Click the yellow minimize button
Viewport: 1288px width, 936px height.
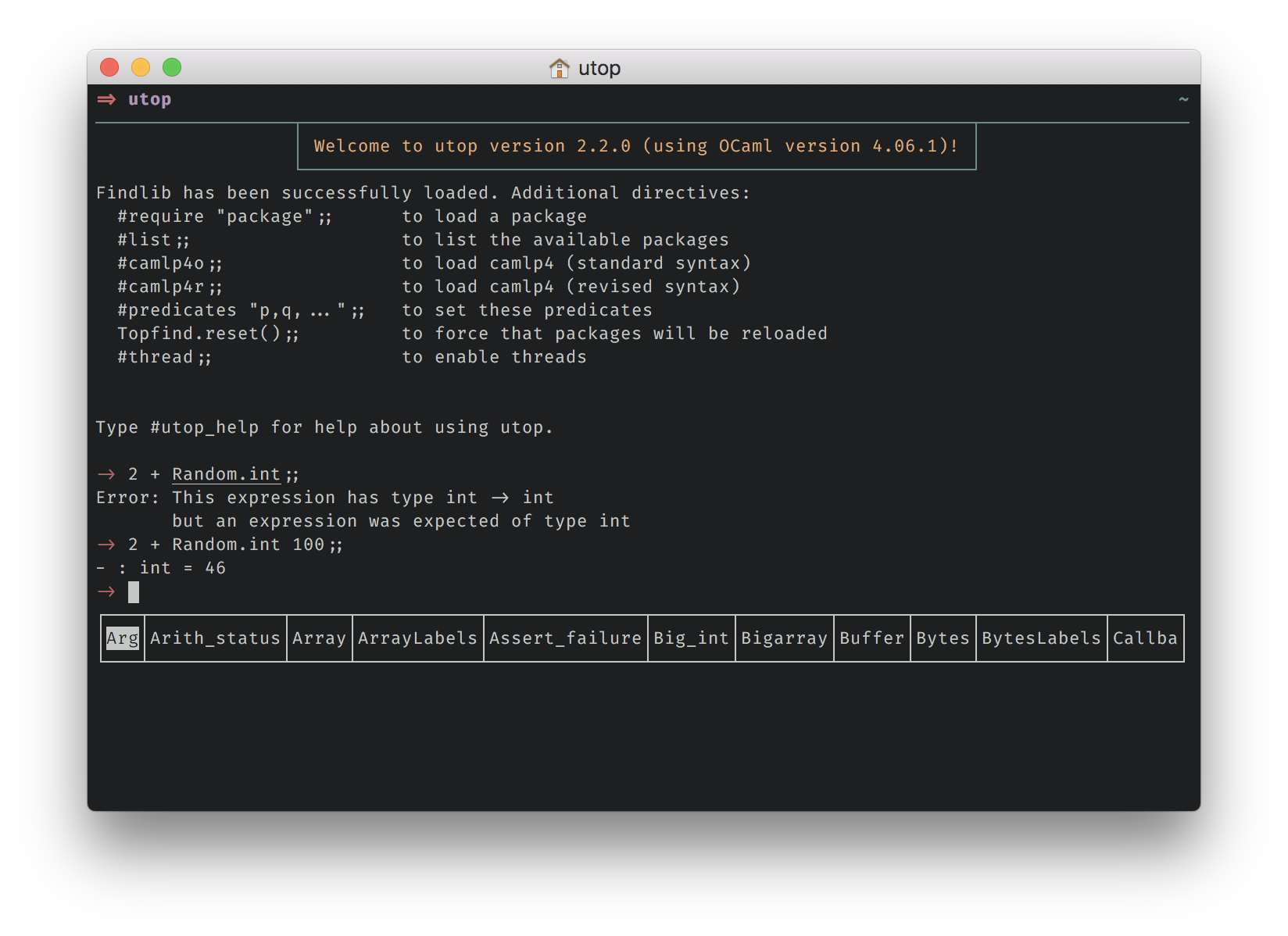(141, 68)
